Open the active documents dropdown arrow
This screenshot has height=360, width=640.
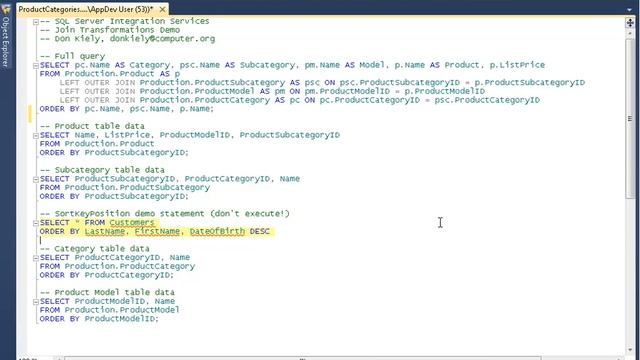[629, 9]
